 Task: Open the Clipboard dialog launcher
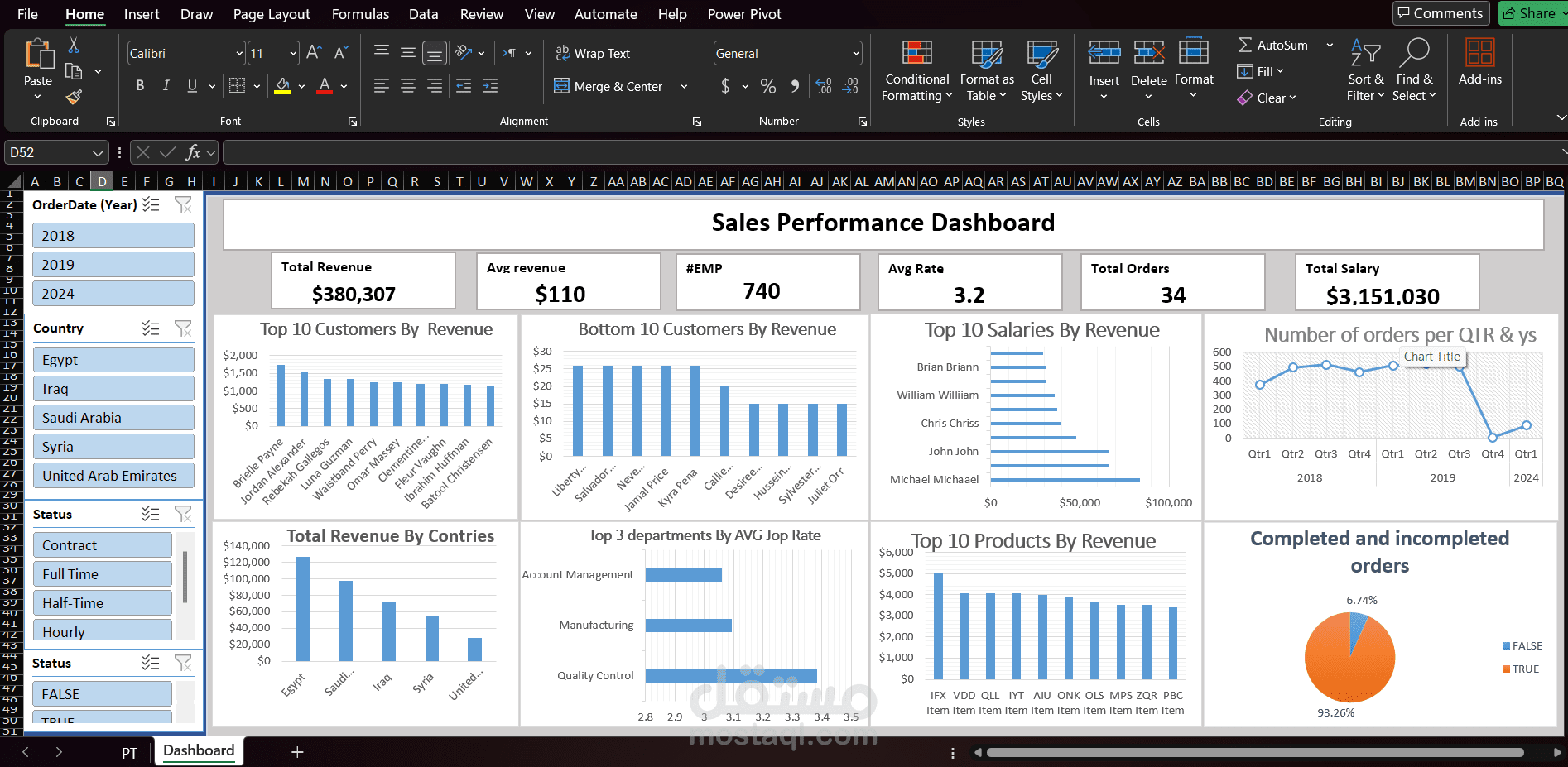click(x=110, y=122)
